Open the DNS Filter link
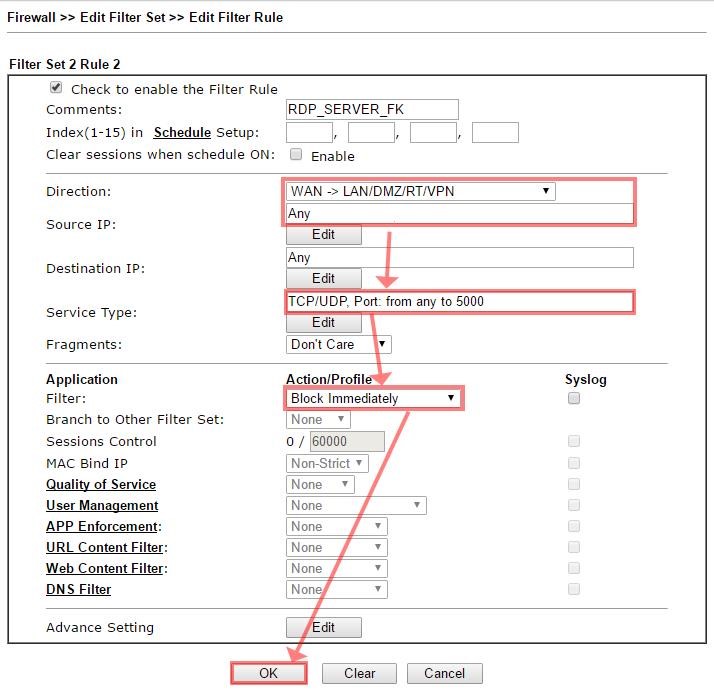The height and width of the screenshot is (691, 714). tap(78, 589)
